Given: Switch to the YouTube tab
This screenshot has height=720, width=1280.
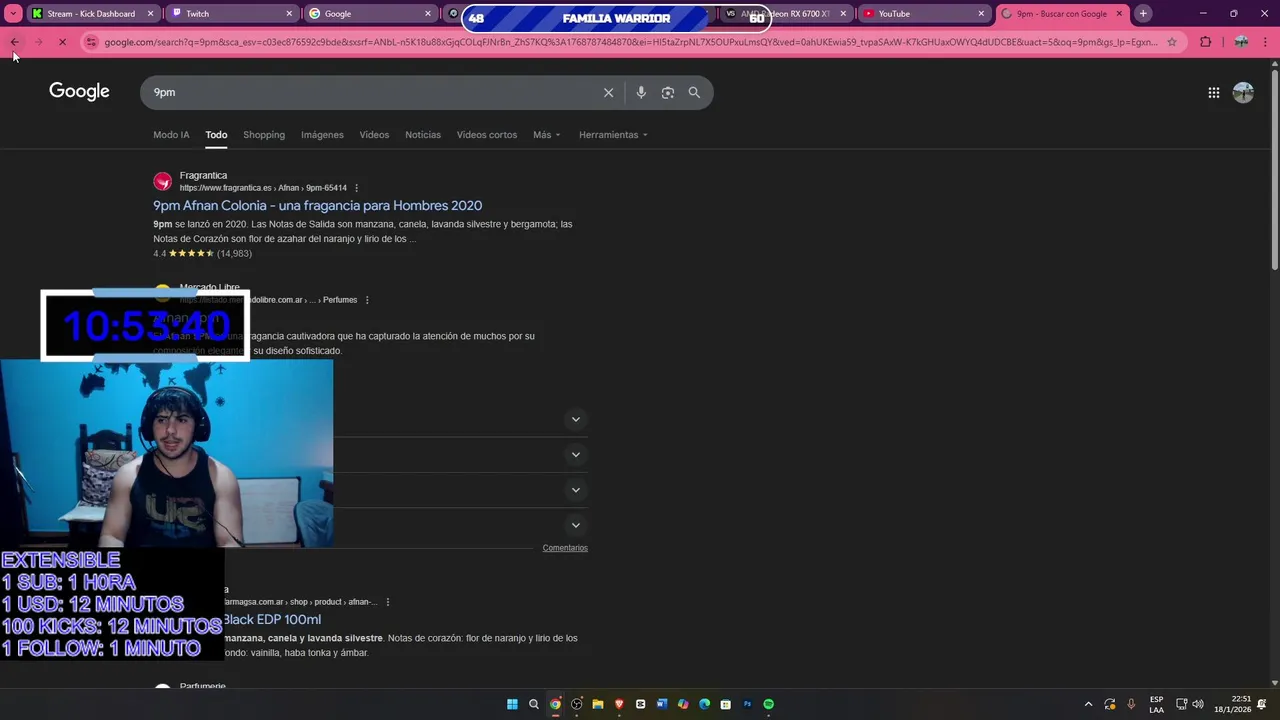Looking at the screenshot, I should pos(923,14).
